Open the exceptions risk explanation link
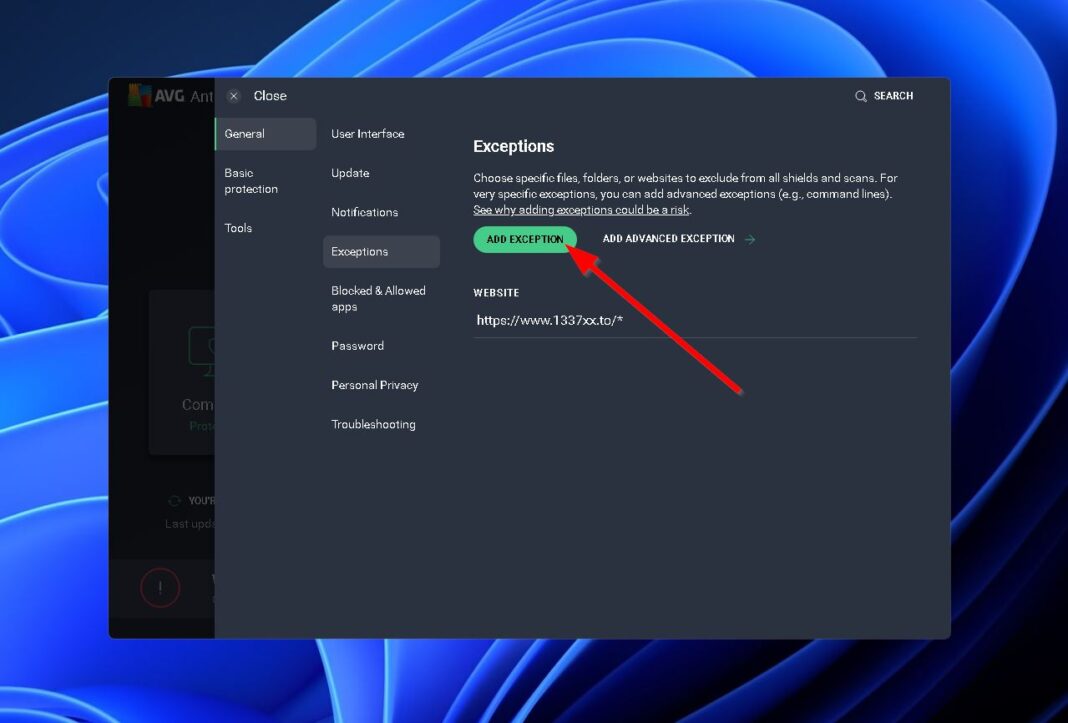The width and height of the screenshot is (1068, 723). 581,209
